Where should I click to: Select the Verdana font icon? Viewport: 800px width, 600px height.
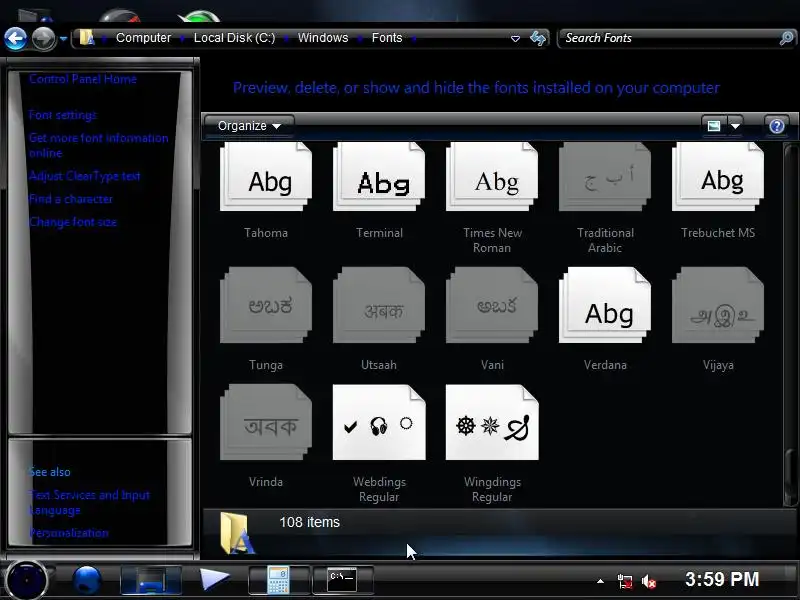[x=605, y=305]
